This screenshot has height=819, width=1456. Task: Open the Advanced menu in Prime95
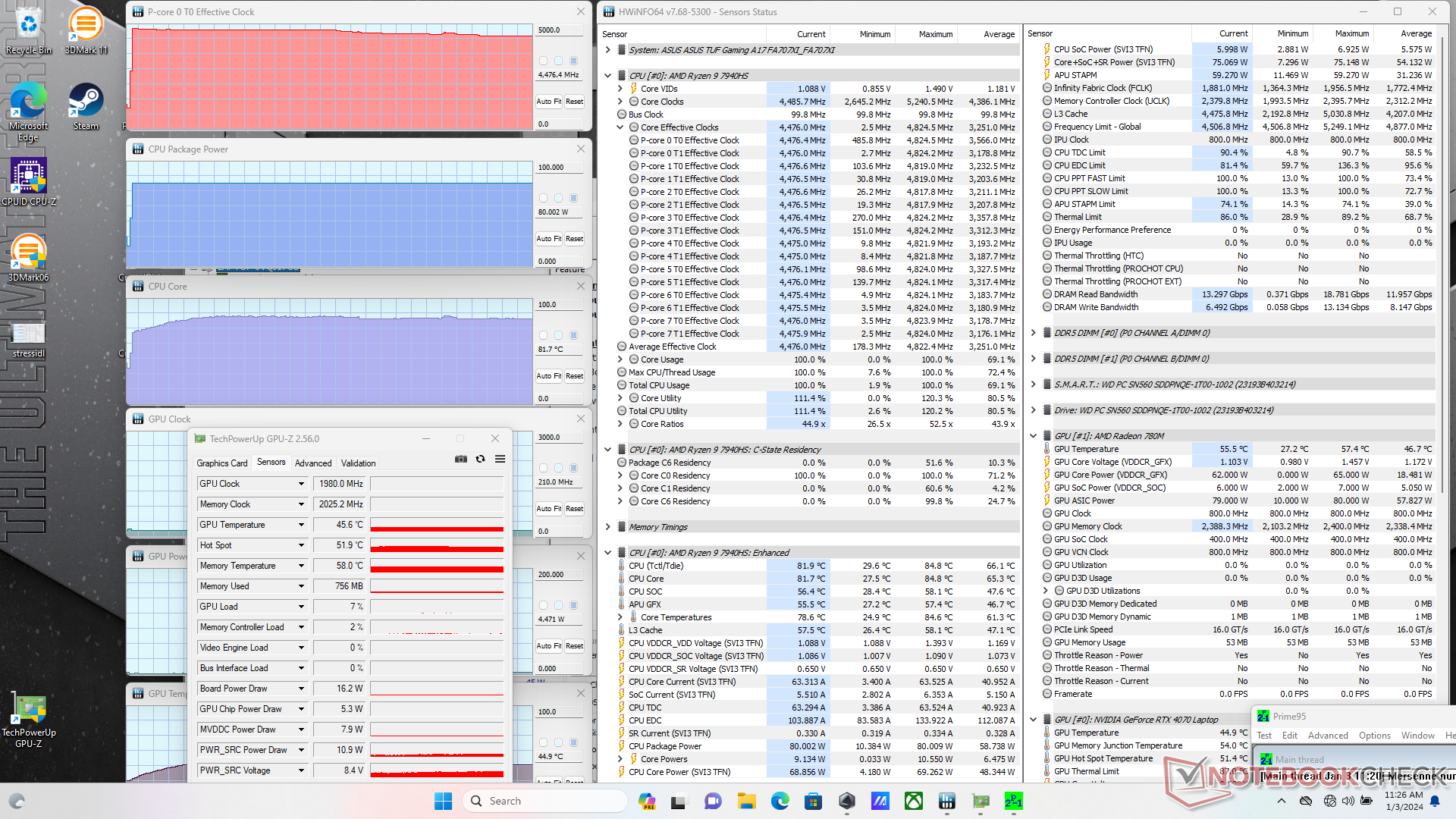pyautogui.click(x=1327, y=736)
